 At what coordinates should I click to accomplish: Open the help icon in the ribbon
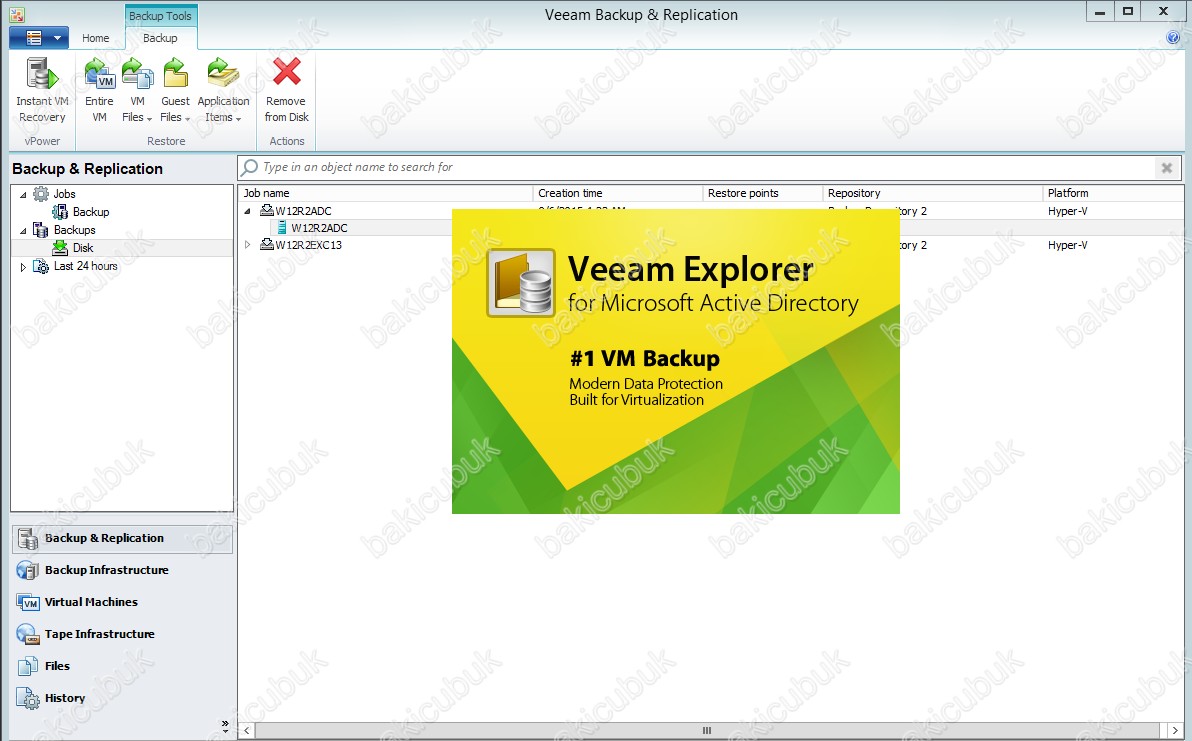click(x=1173, y=38)
